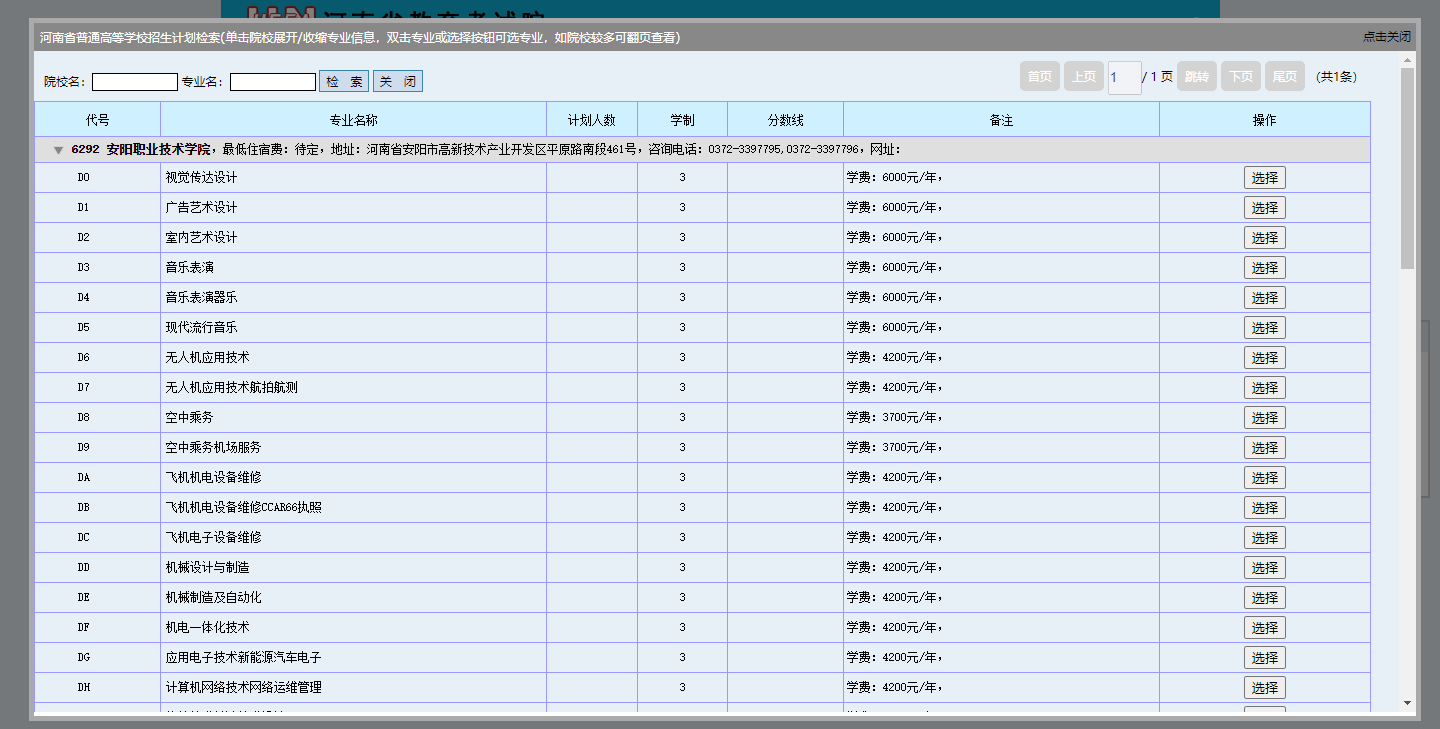Click the vertical scrollbar thumb
1440x729 pixels.
tap(1407, 168)
